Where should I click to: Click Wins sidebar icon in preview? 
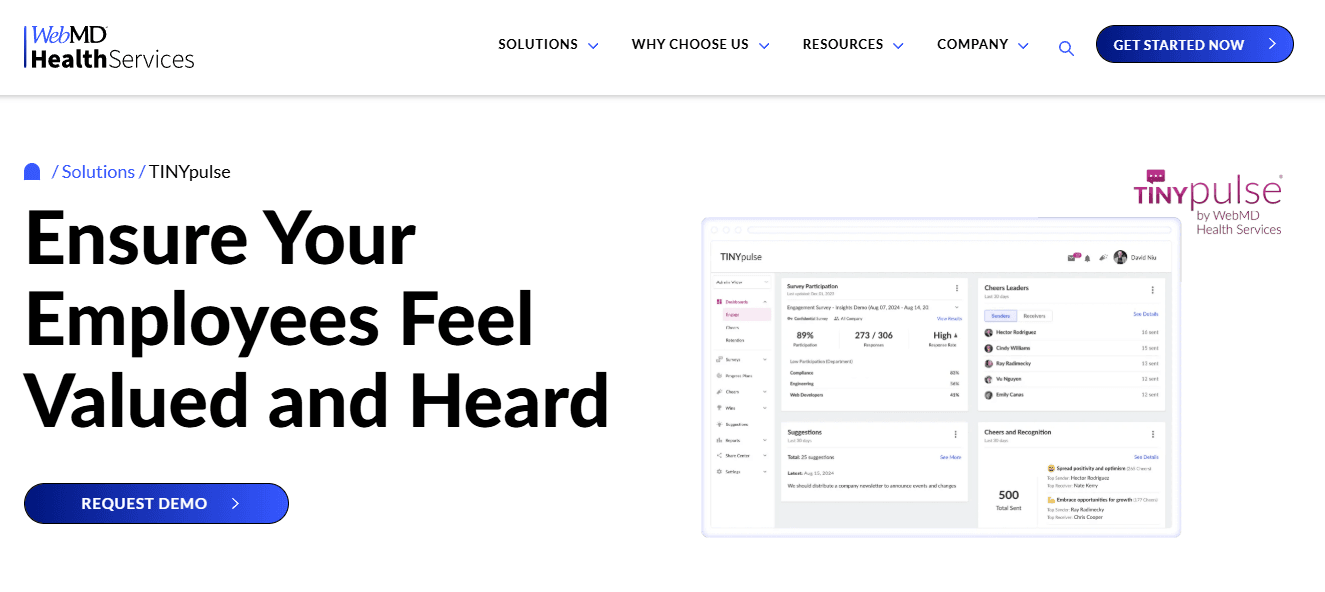719,408
